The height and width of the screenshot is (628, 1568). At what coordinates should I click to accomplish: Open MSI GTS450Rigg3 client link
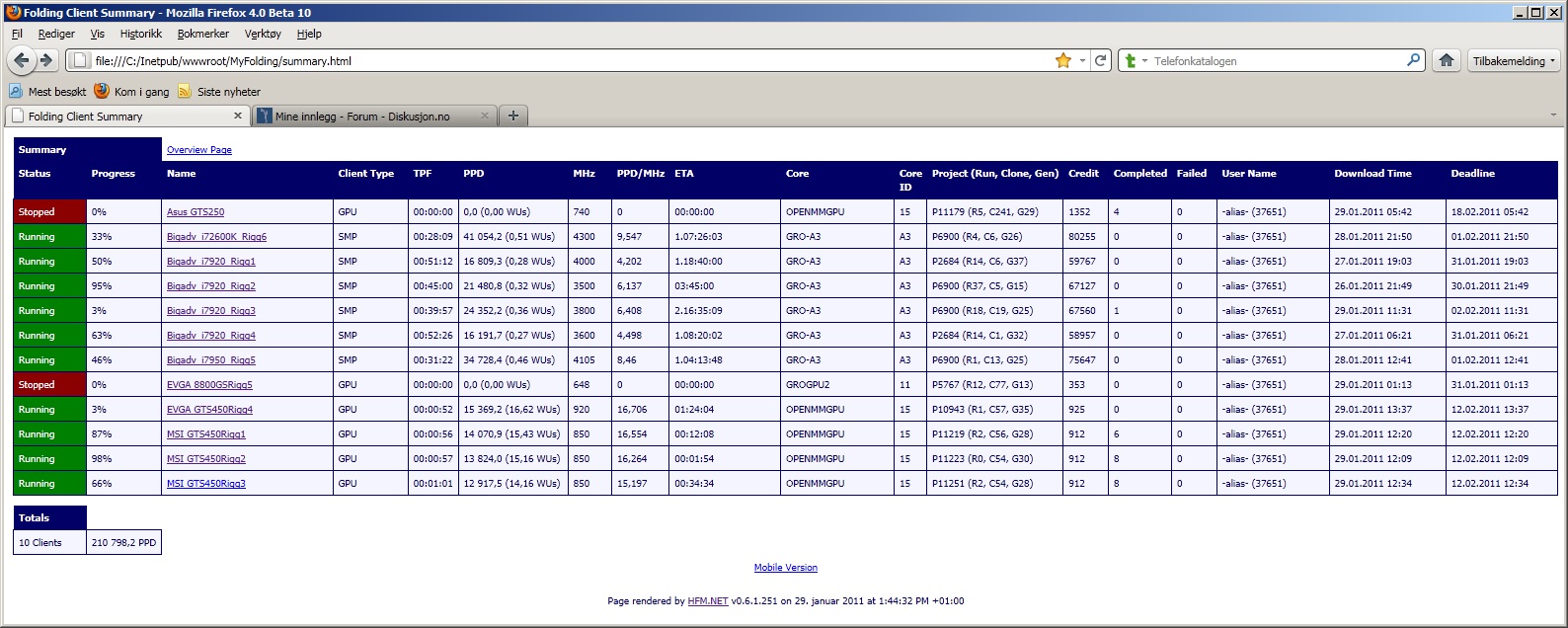206,484
